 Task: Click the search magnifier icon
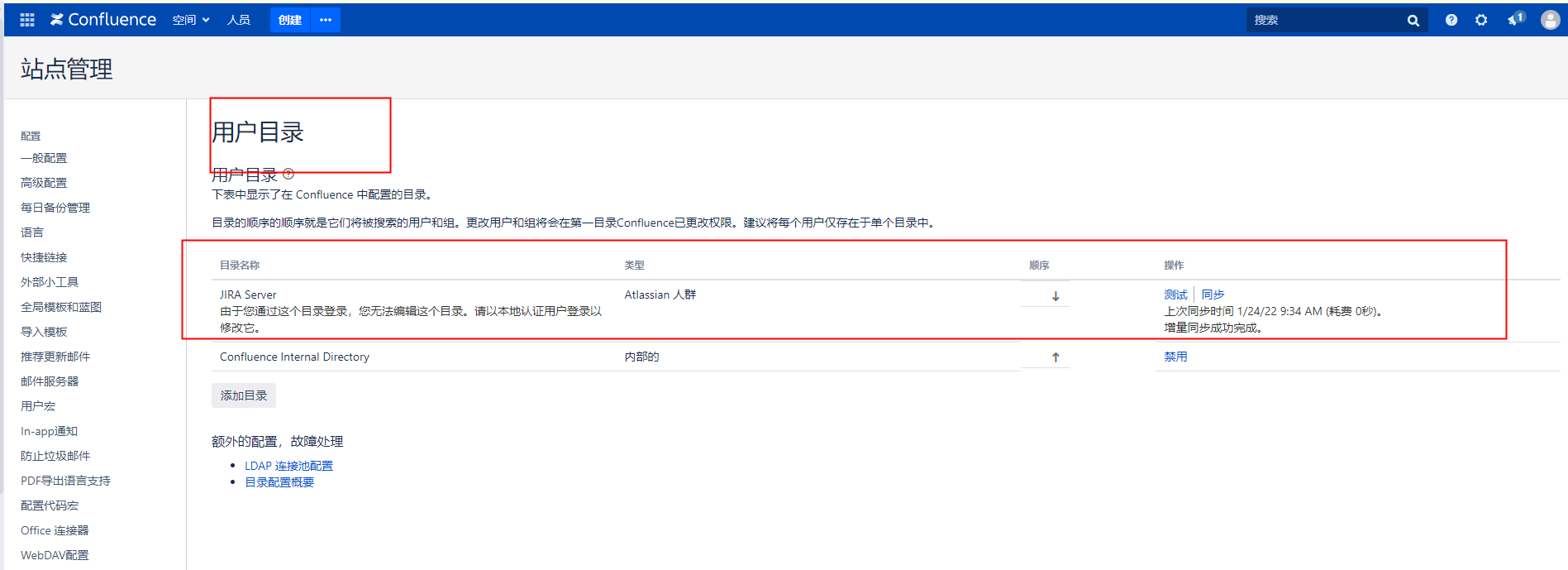(x=1413, y=21)
